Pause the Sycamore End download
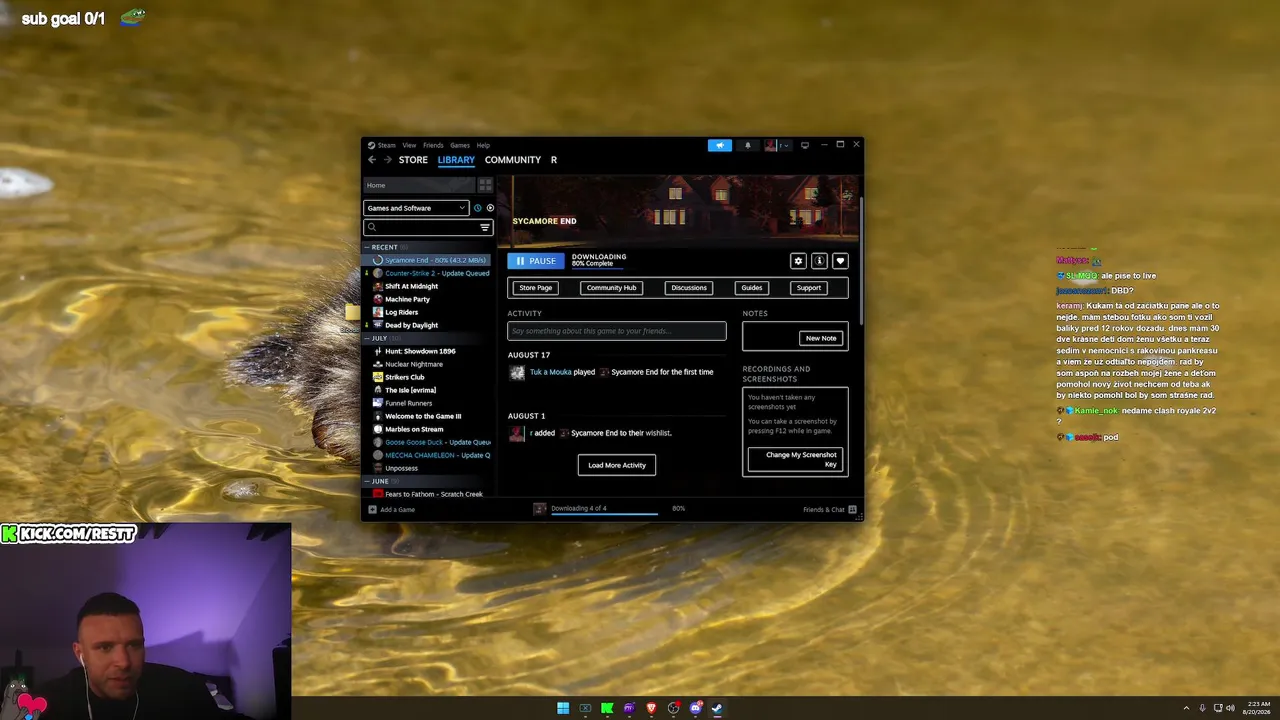1280x720 pixels. coord(535,261)
